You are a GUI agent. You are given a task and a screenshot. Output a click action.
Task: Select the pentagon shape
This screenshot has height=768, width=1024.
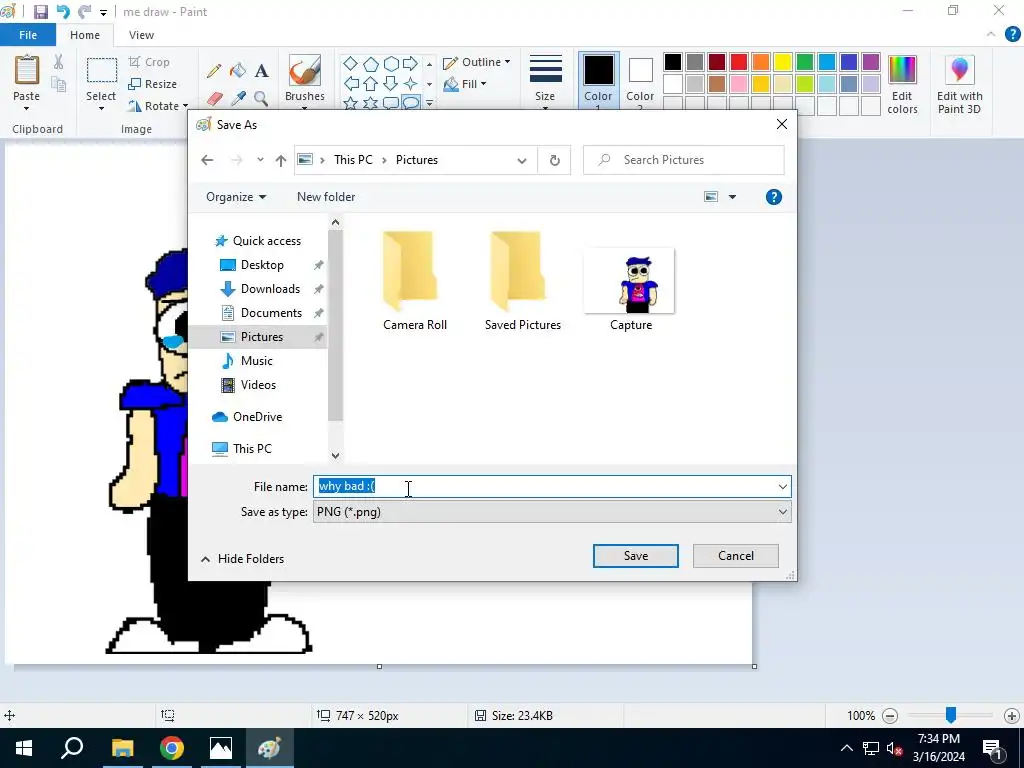coord(371,64)
